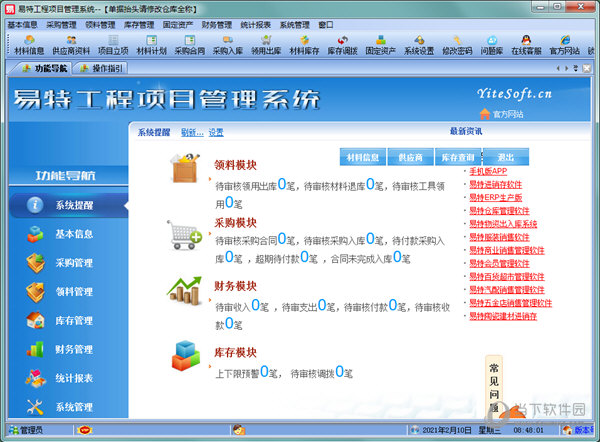
Task: Click the 材料信息 blue button
Action: pyautogui.click(x=363, y=157)
